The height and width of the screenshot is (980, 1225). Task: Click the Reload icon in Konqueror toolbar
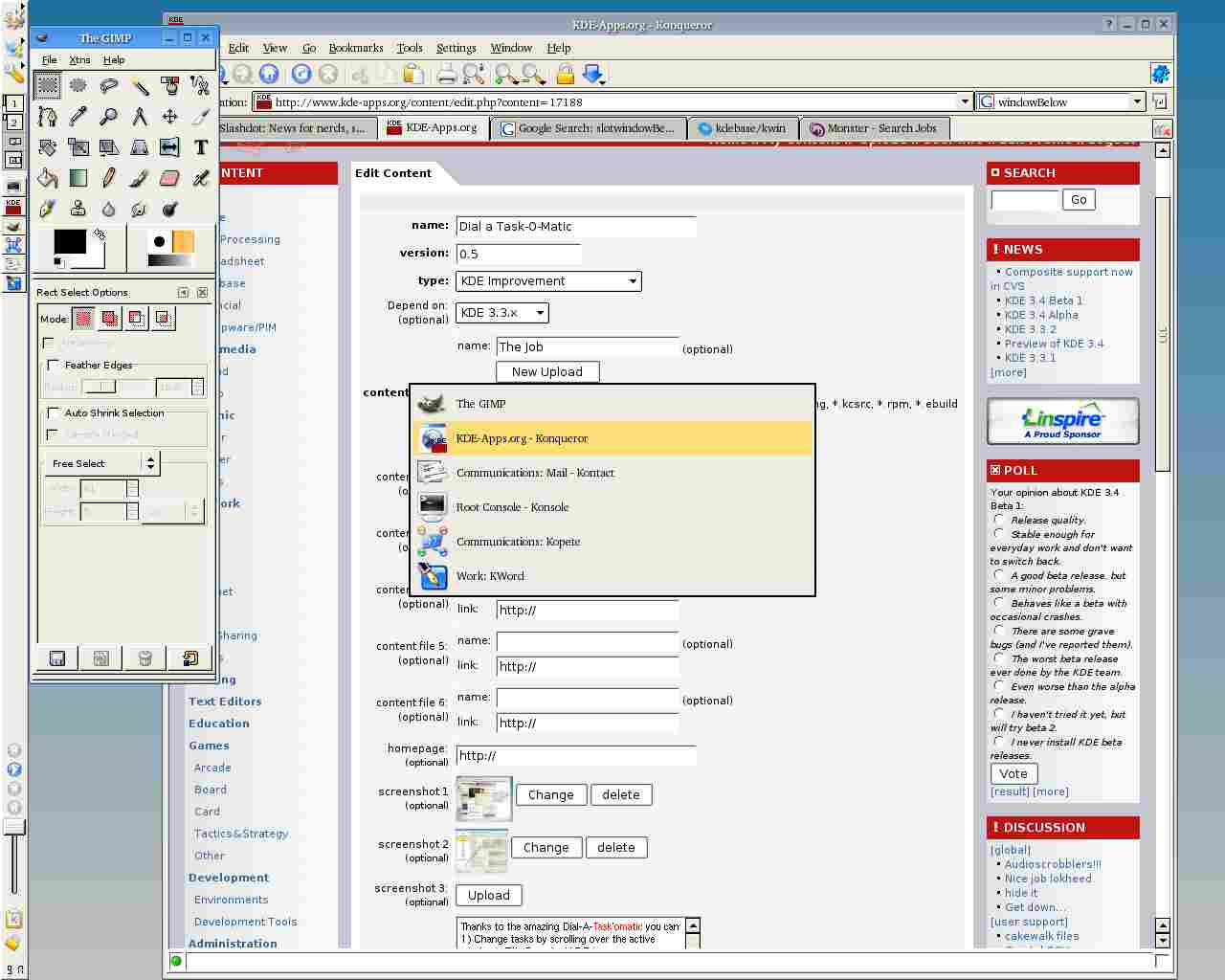click(301, 74)
